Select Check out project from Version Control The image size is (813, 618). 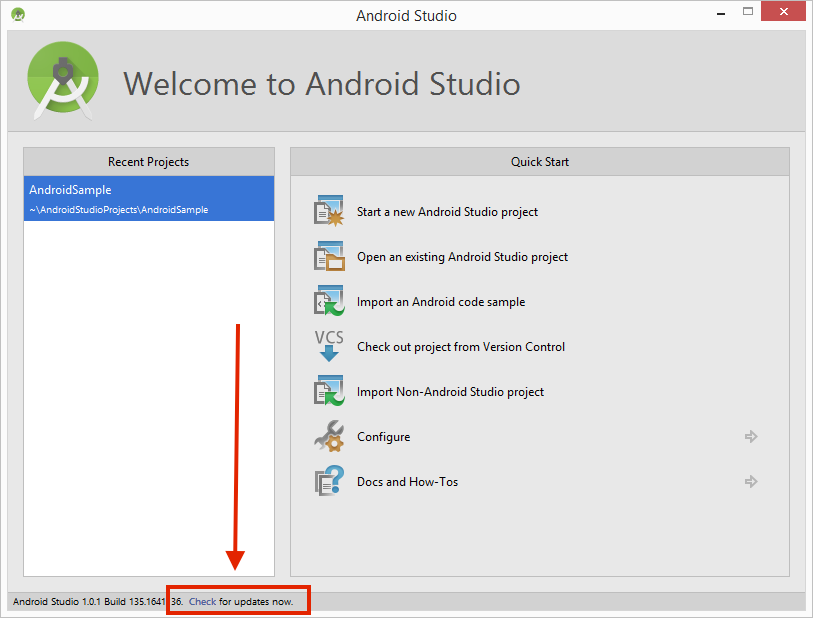tap(460, 347)
